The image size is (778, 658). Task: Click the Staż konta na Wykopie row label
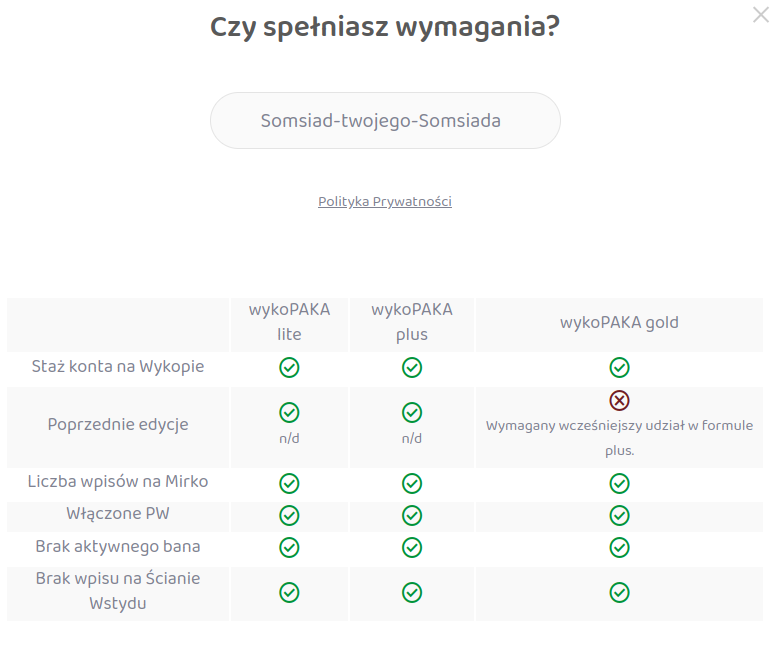pos(118,367)
